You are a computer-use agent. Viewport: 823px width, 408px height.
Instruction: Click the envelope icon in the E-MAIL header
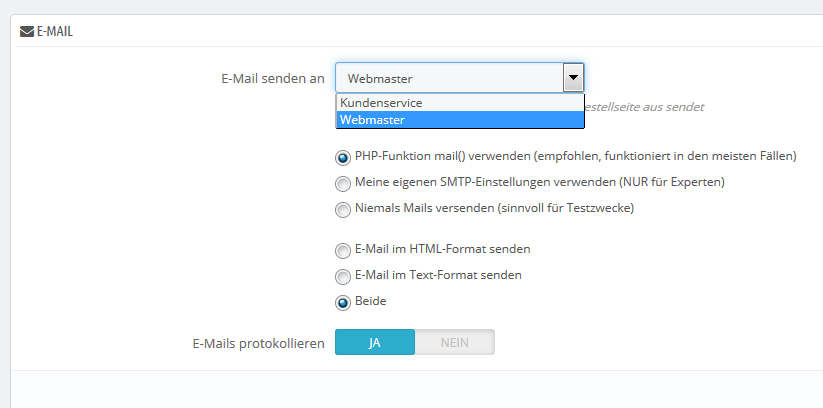pos(27,31)
